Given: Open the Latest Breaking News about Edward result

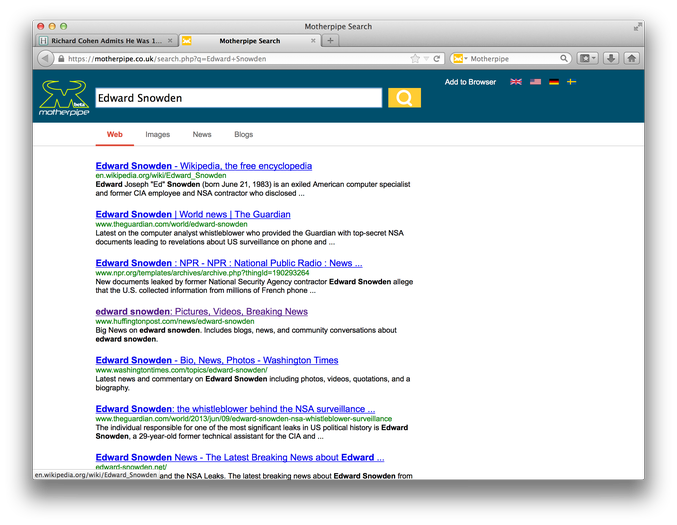Looking at the screenshot, I should (240, 457).
